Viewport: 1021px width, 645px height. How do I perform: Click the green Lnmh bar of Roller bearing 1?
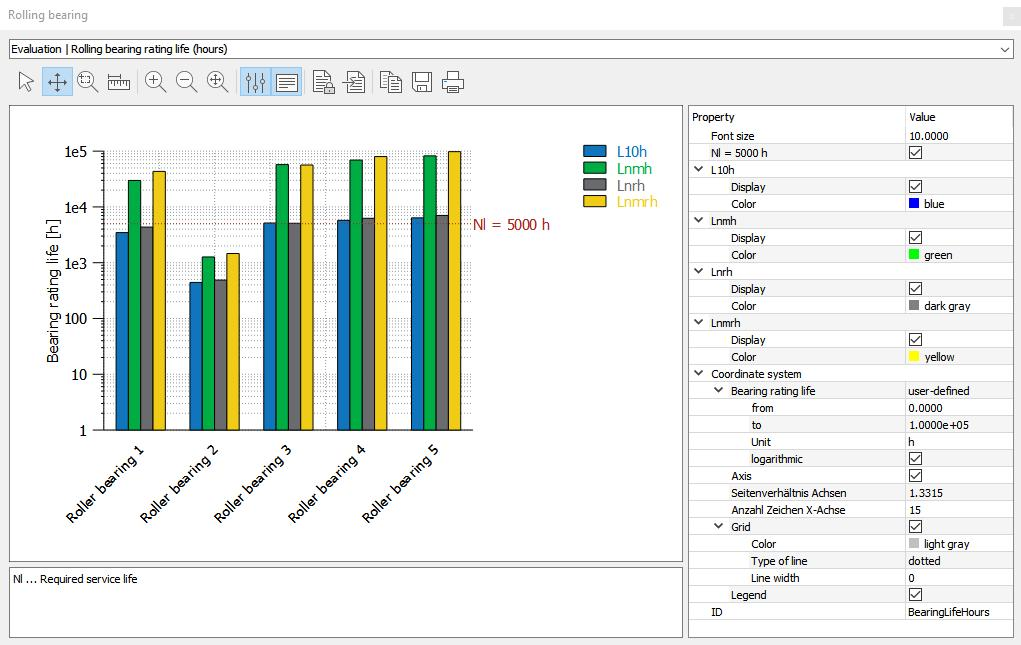134,305
